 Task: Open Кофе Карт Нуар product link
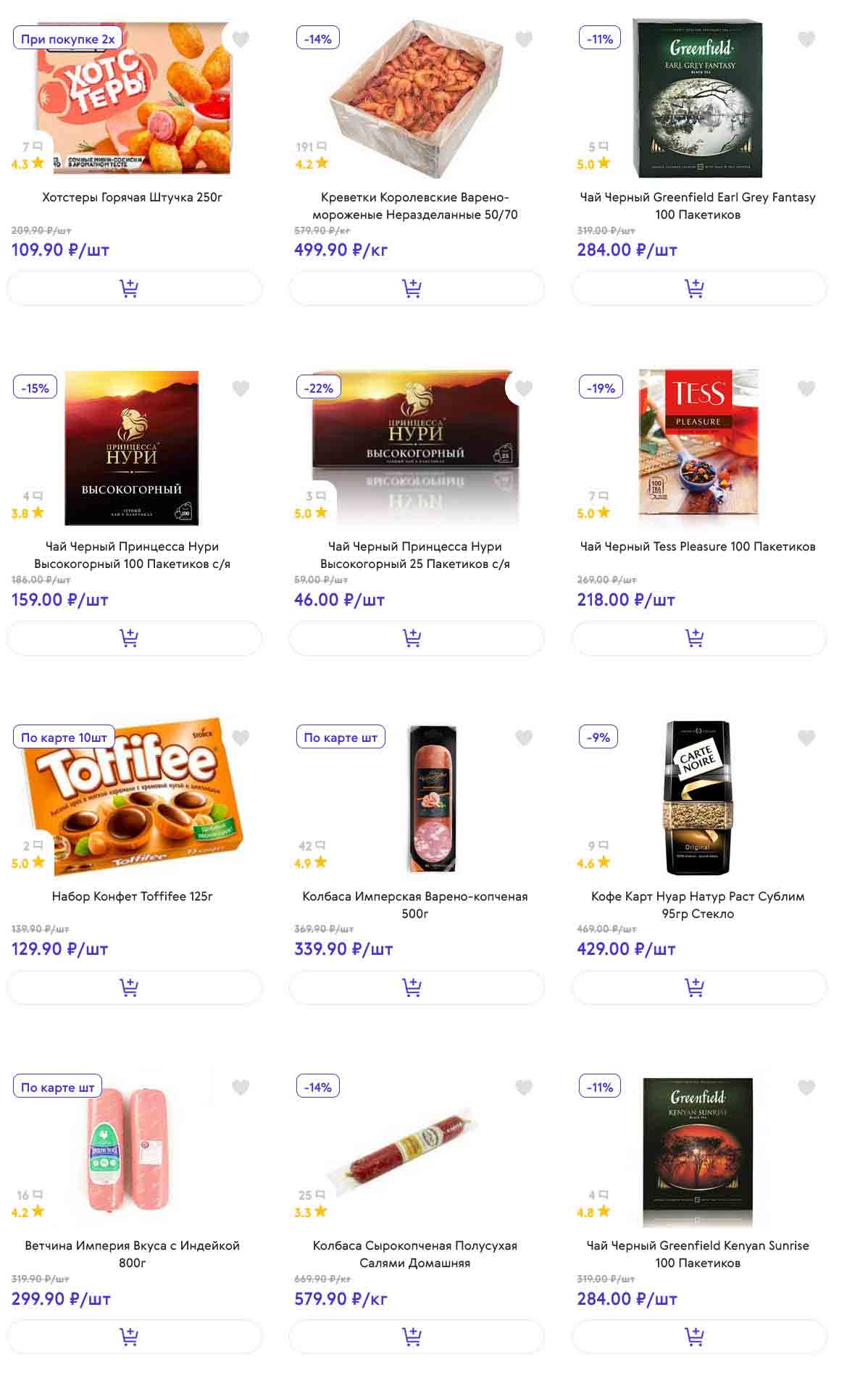tap(698, 904)
